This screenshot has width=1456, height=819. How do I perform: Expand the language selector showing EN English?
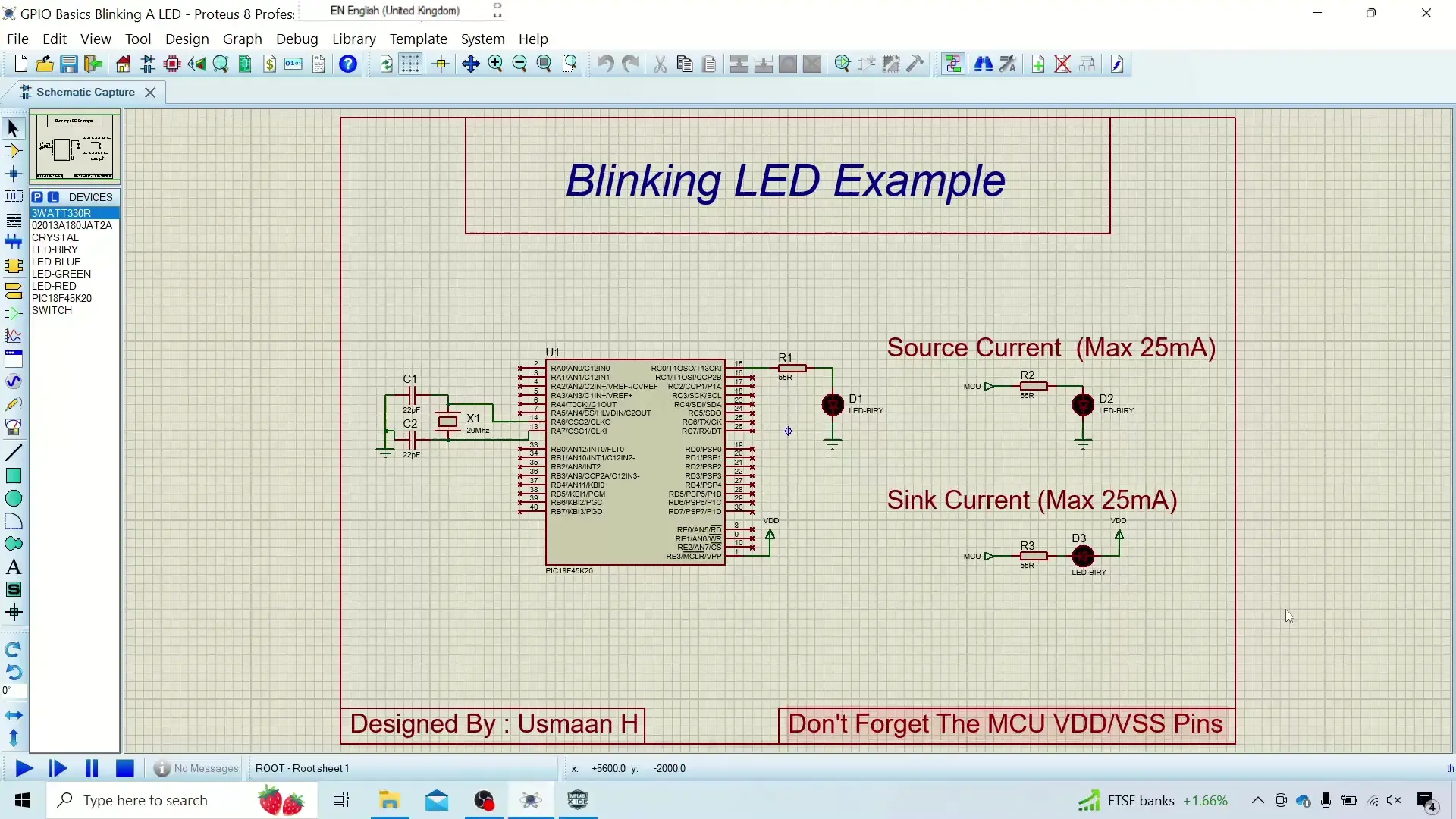pyautogui.click(x=394, y=11)
